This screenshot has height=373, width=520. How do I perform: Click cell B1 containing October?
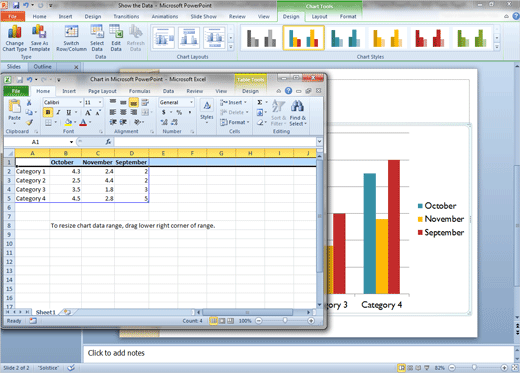pyautogui.click(x=66, y=162)
